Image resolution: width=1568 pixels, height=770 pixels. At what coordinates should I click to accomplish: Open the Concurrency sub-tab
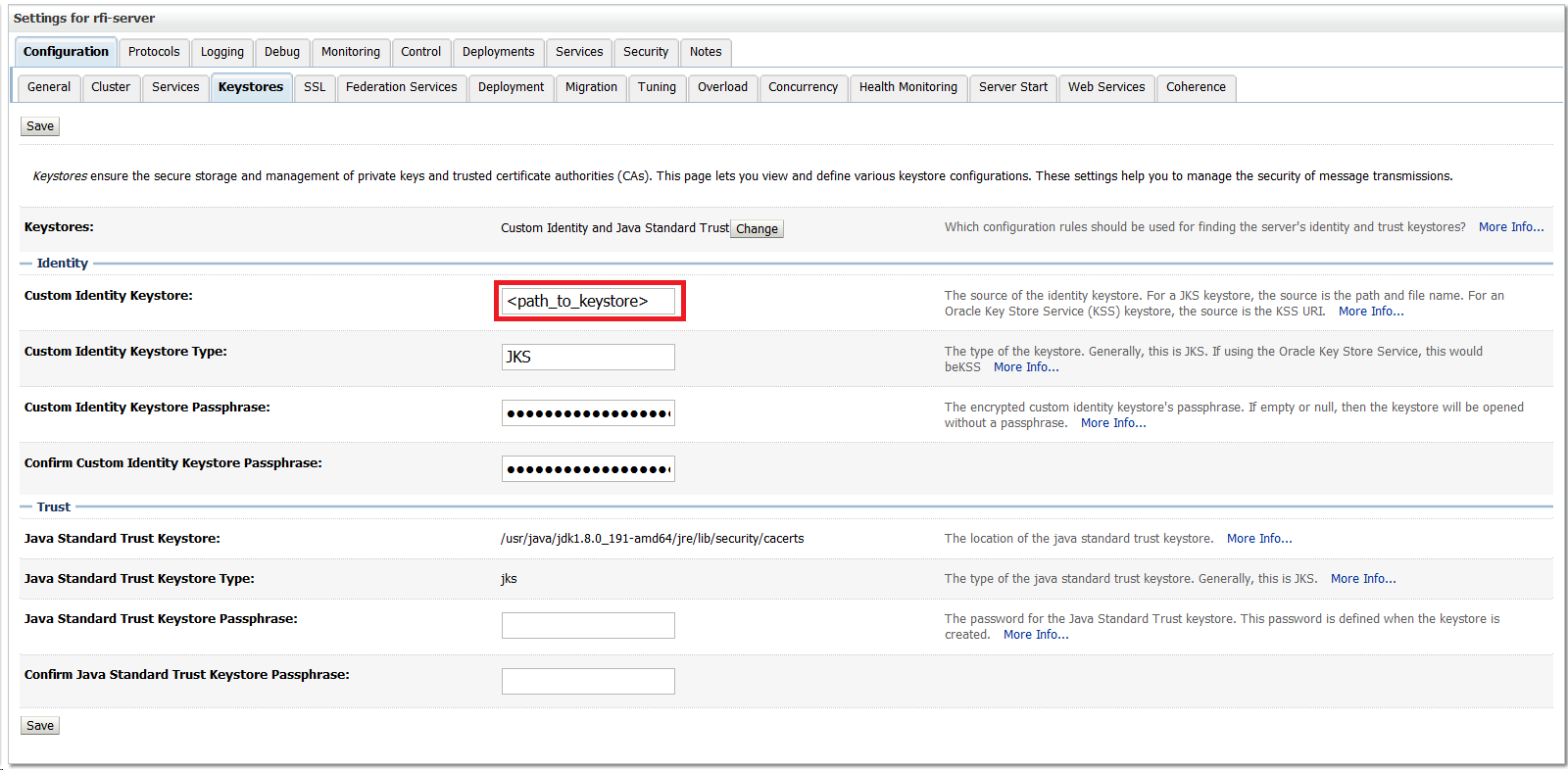coord(804,87)
